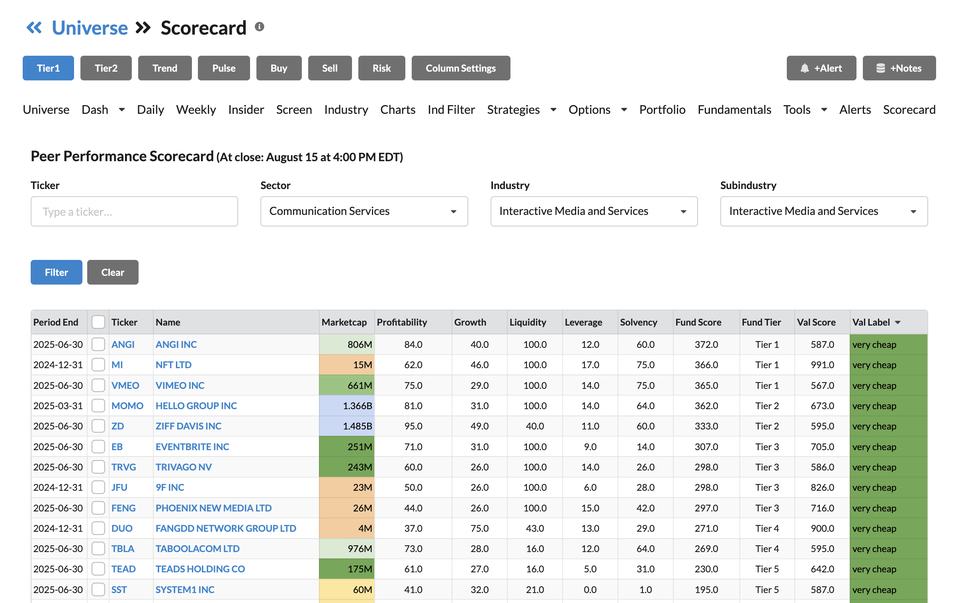
Task: Go to Universe breadcrumb link
Action: (x=89, y=28)
